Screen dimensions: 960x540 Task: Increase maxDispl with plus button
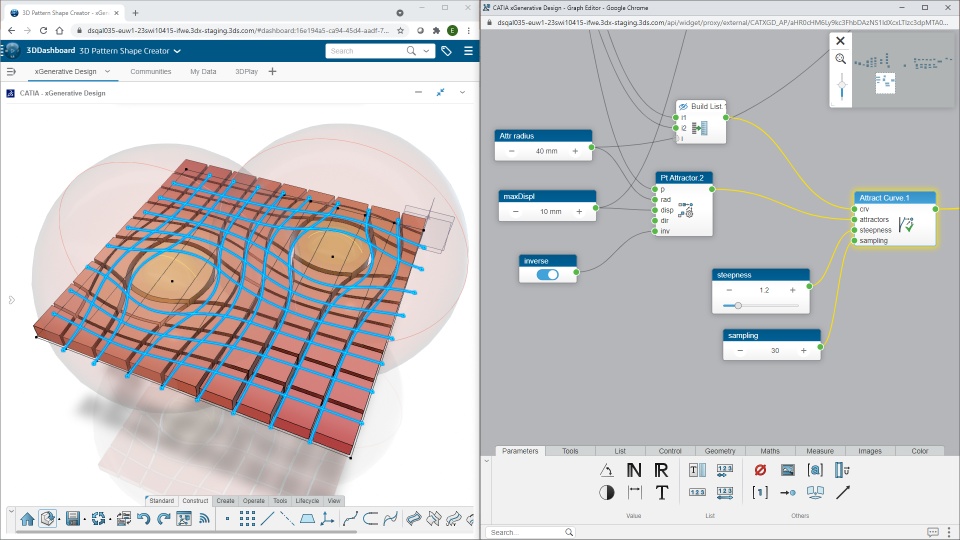[579, 211]
